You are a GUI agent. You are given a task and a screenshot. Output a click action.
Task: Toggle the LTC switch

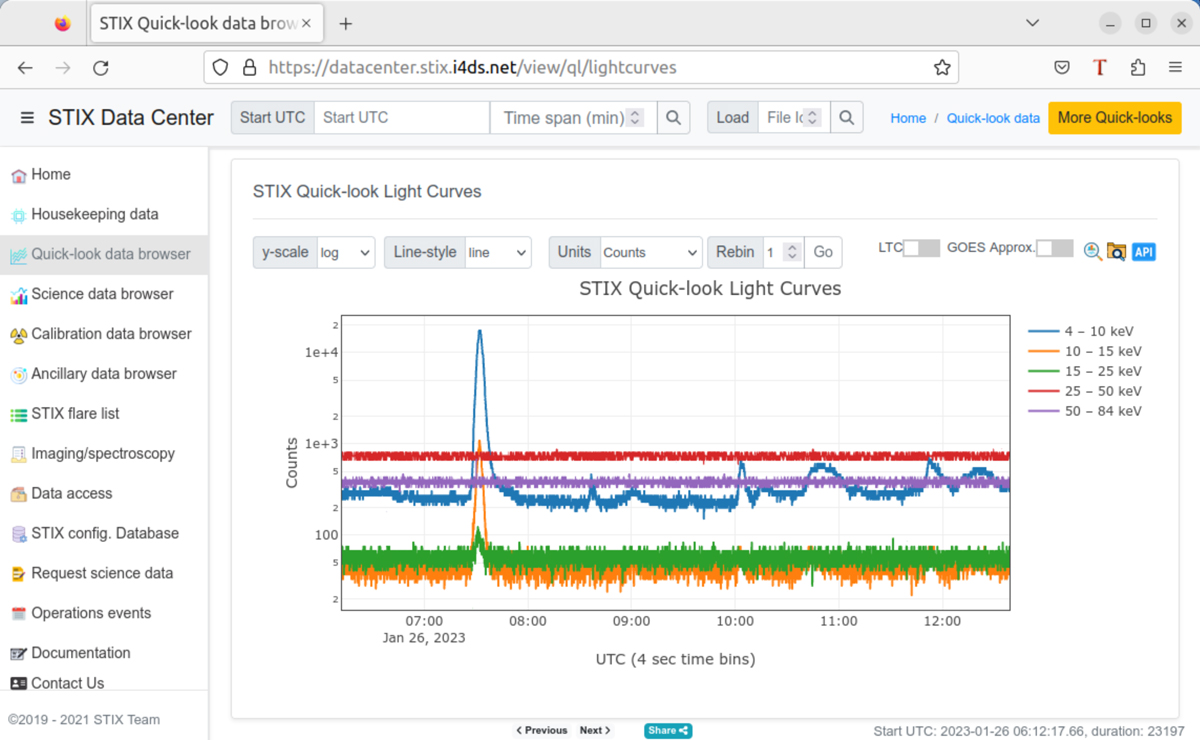pos(920,248)
